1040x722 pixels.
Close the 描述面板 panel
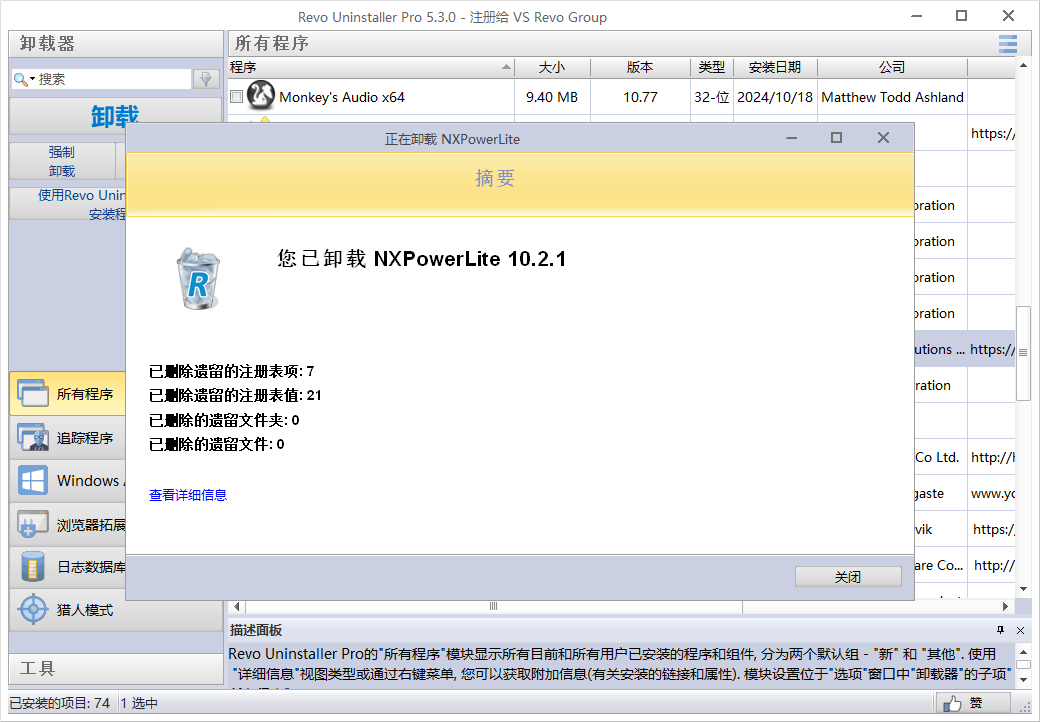(1020, 630)
